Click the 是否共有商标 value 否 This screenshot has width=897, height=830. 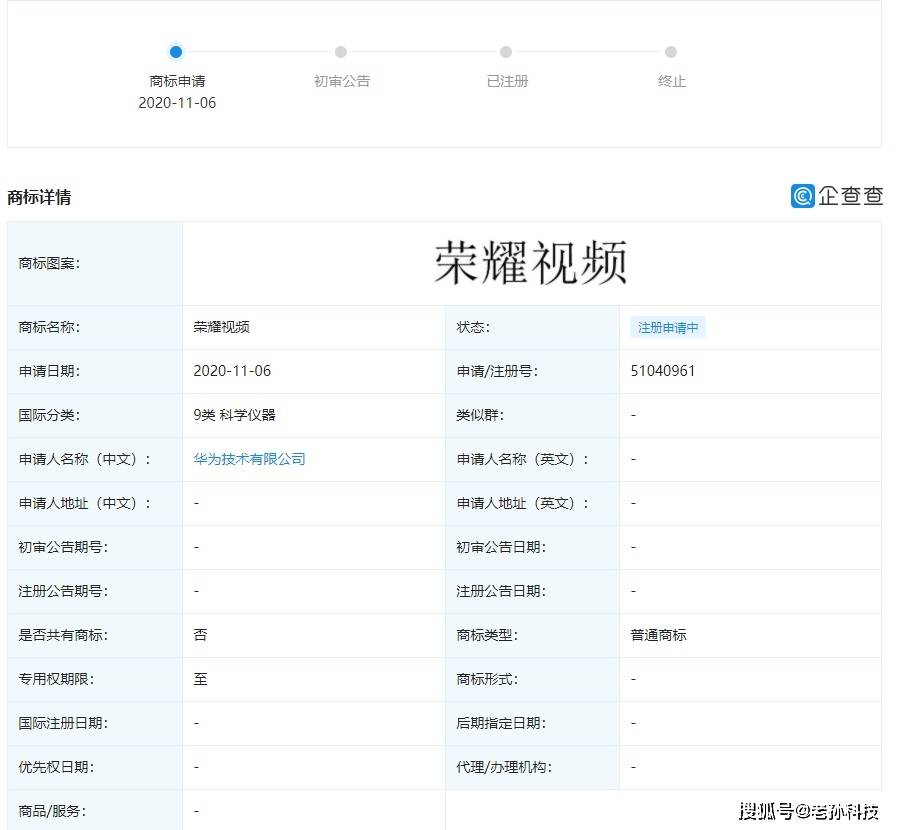click(199, 635)
